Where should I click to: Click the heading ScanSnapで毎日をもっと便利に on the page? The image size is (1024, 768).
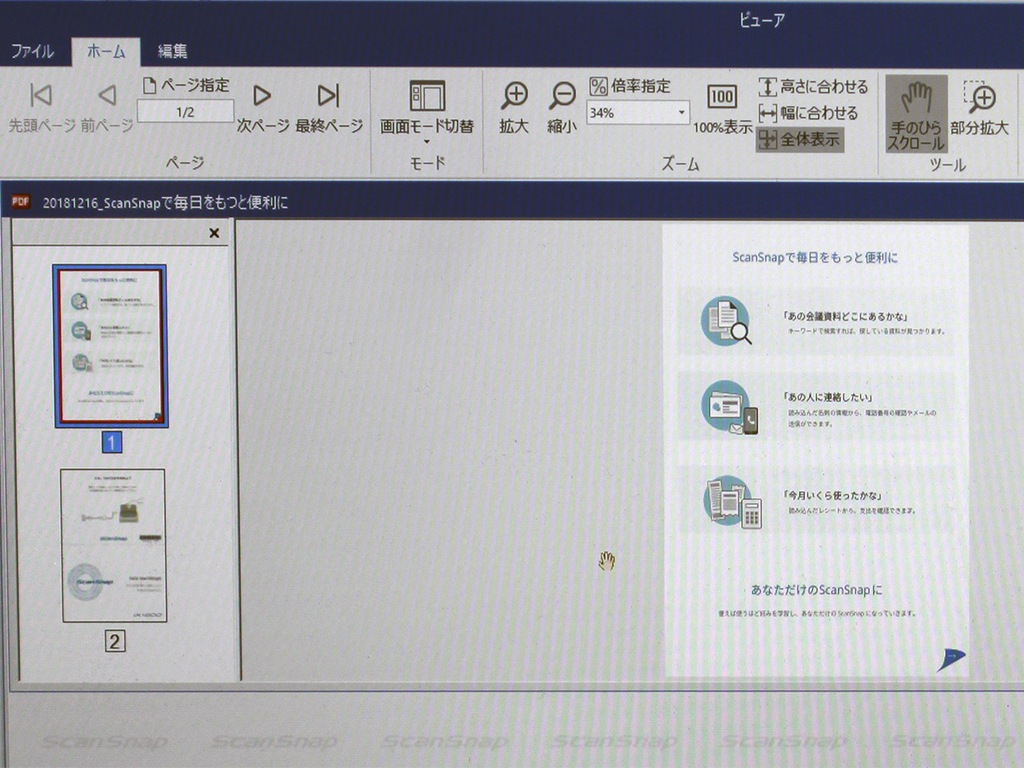[815, 257]
